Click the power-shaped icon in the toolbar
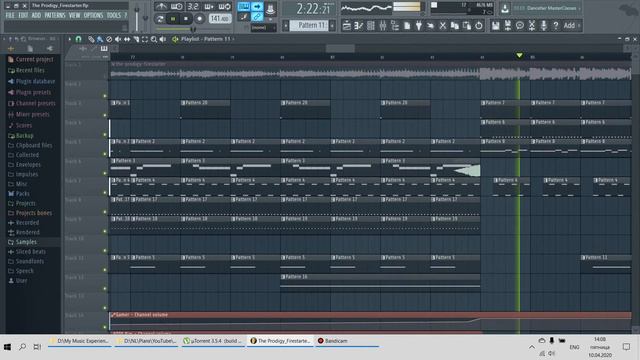The height and width of the screenshot is (360, 640). (x=479, y=26)
